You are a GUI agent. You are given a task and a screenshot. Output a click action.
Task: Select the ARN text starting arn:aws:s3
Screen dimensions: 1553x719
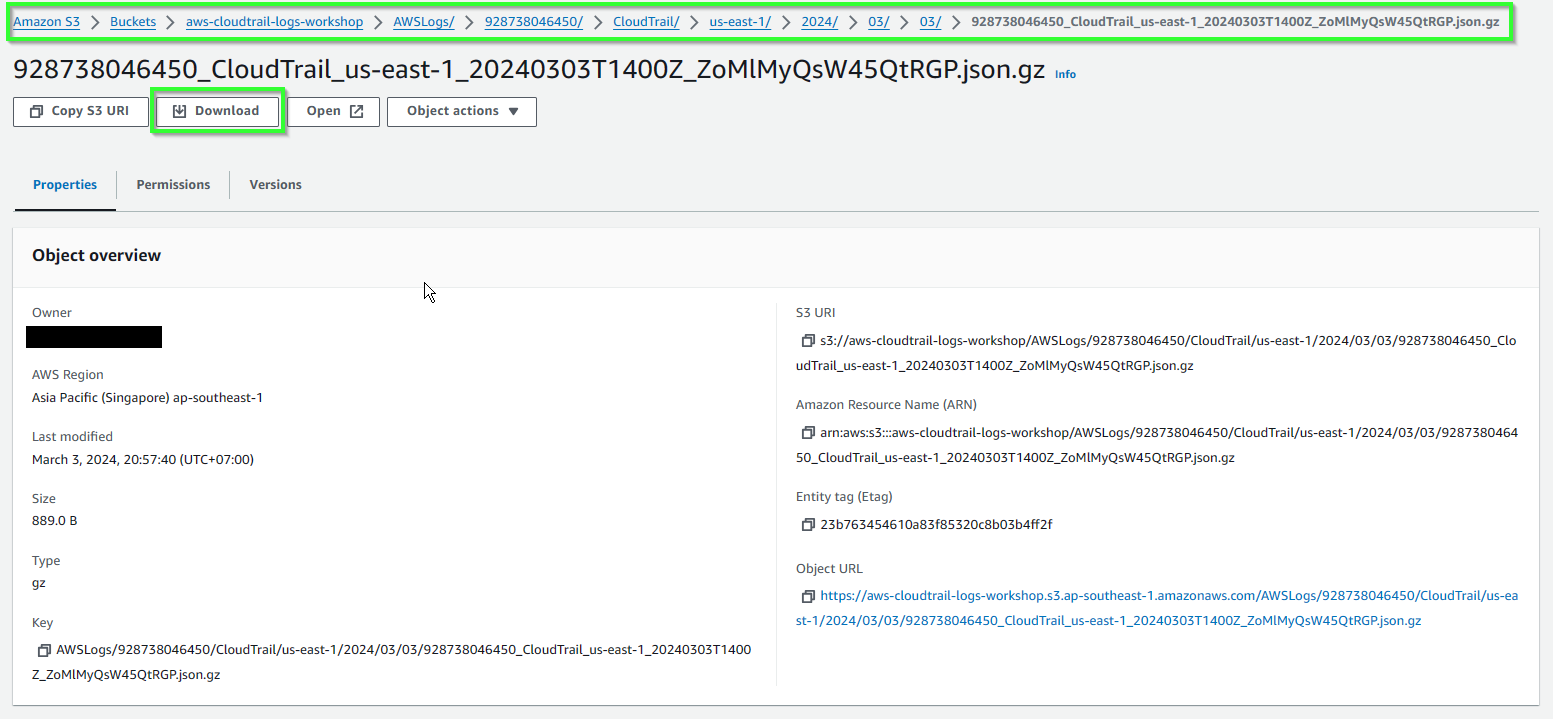pos(1157,445)
